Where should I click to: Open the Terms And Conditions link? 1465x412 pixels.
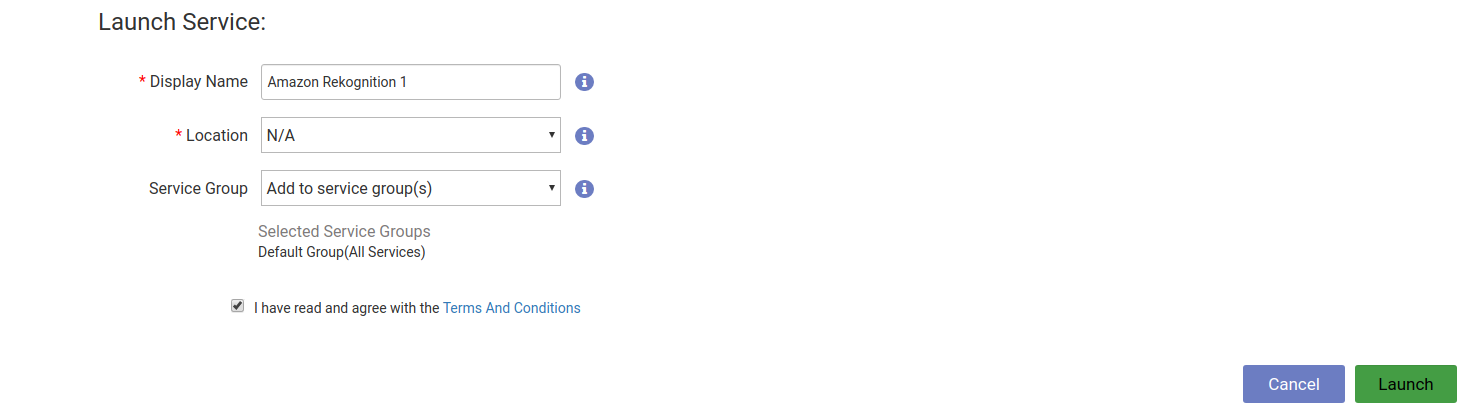511,308
